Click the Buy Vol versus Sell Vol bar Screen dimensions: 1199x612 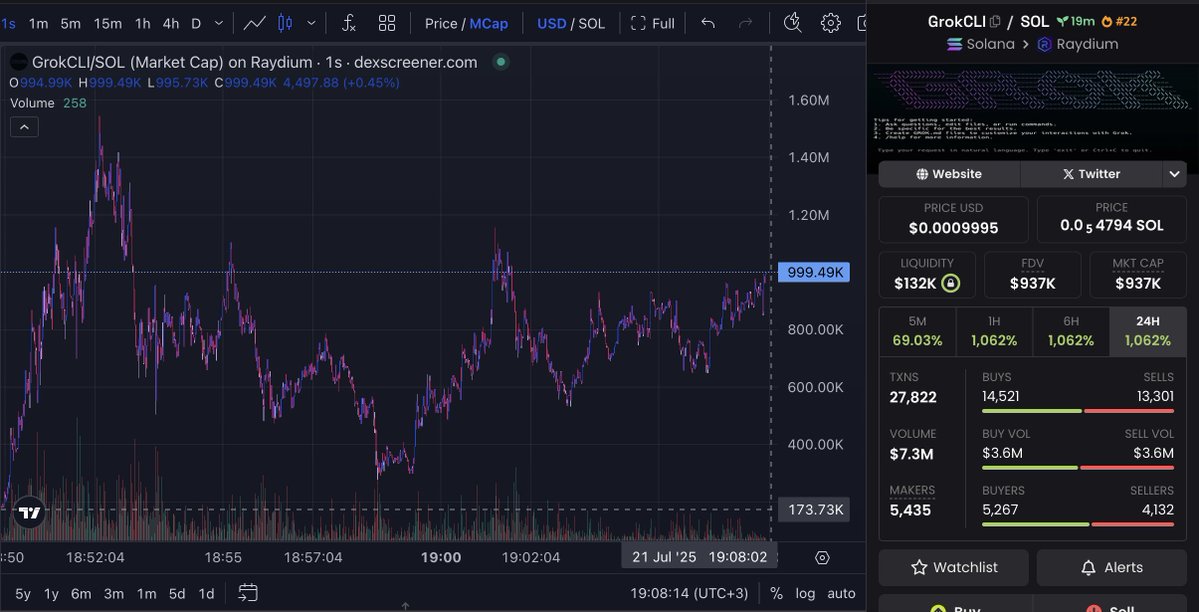click(1078, 467)
